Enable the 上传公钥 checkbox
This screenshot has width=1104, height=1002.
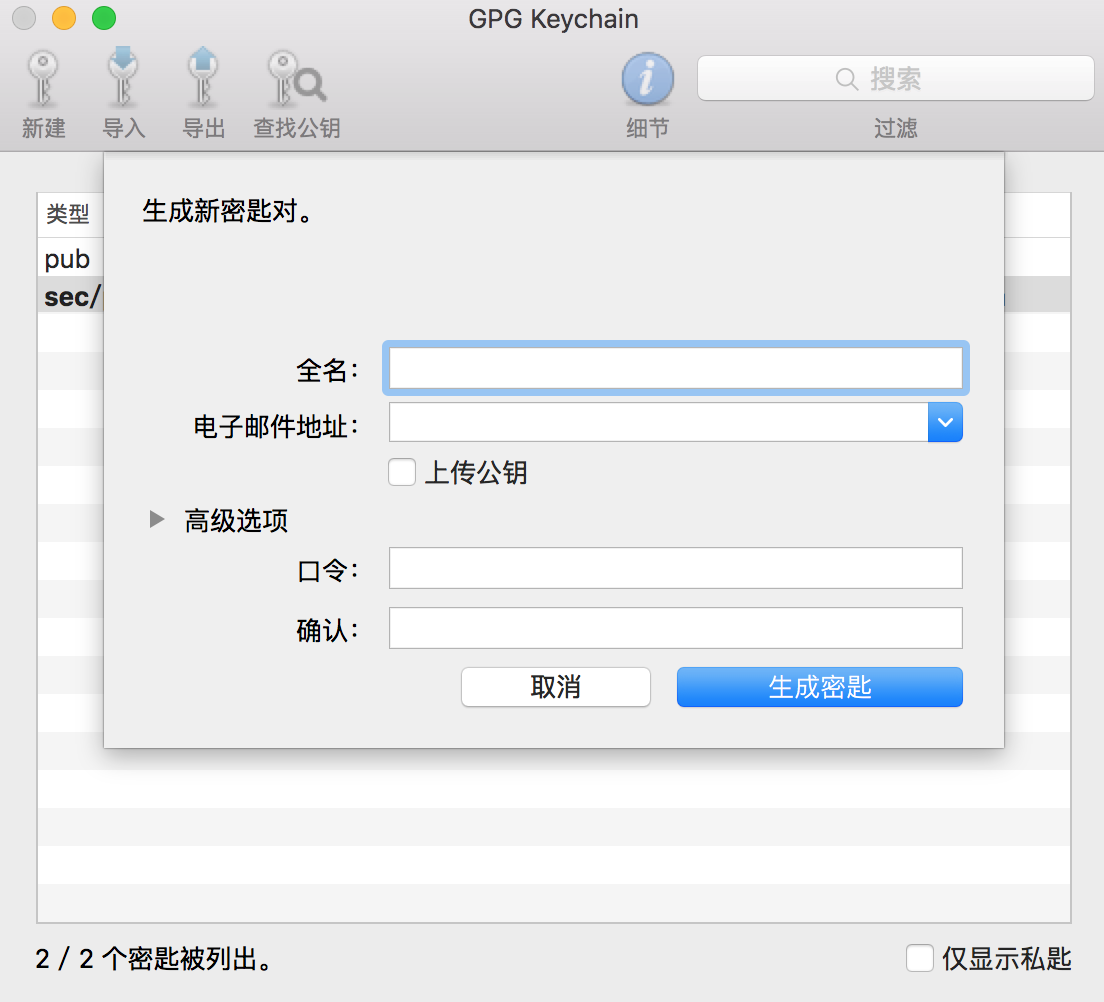402,472
